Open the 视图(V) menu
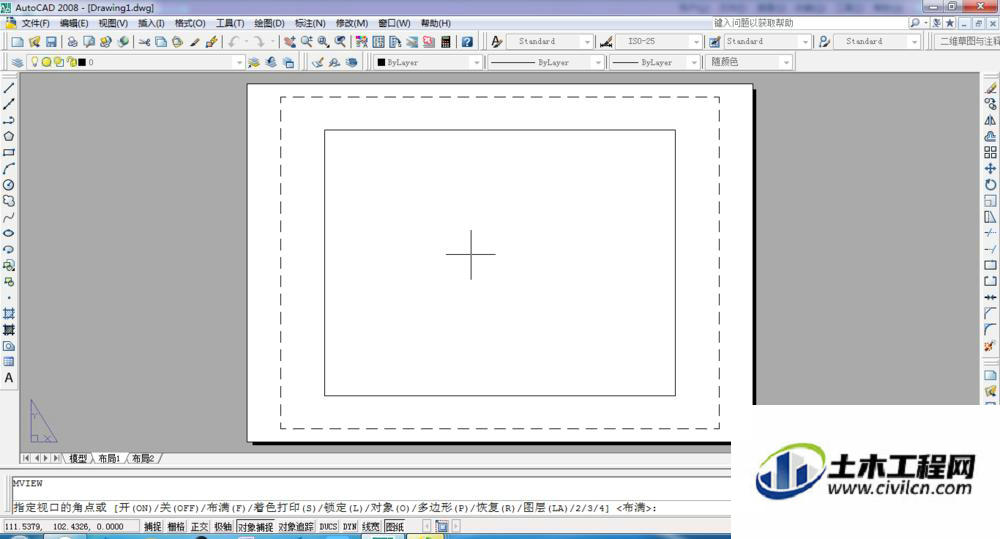This screenshot has width=1000, height=539. tap(113, 23)
